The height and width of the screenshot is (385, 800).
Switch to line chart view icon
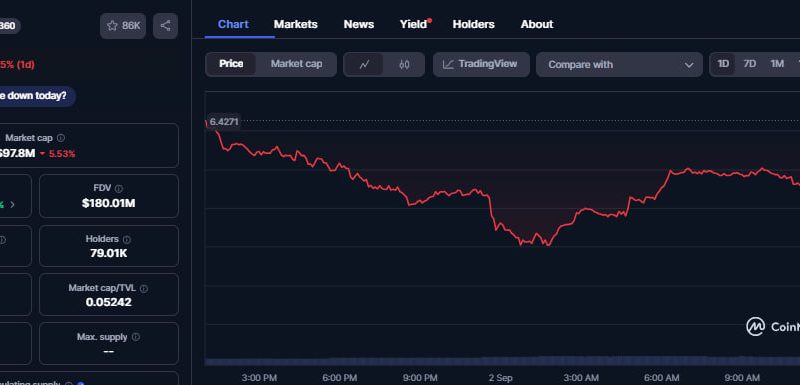(x=364, y=65)
